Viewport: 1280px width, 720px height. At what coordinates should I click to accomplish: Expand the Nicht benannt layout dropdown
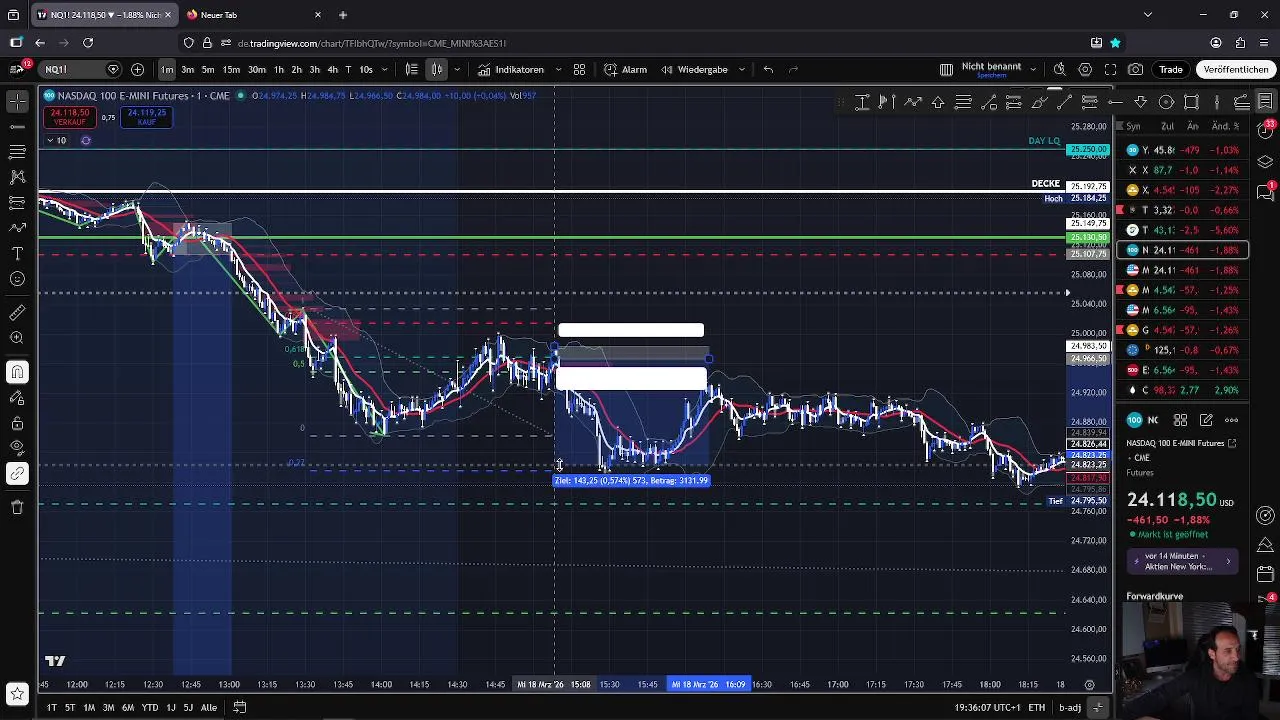click(1035, 69)
